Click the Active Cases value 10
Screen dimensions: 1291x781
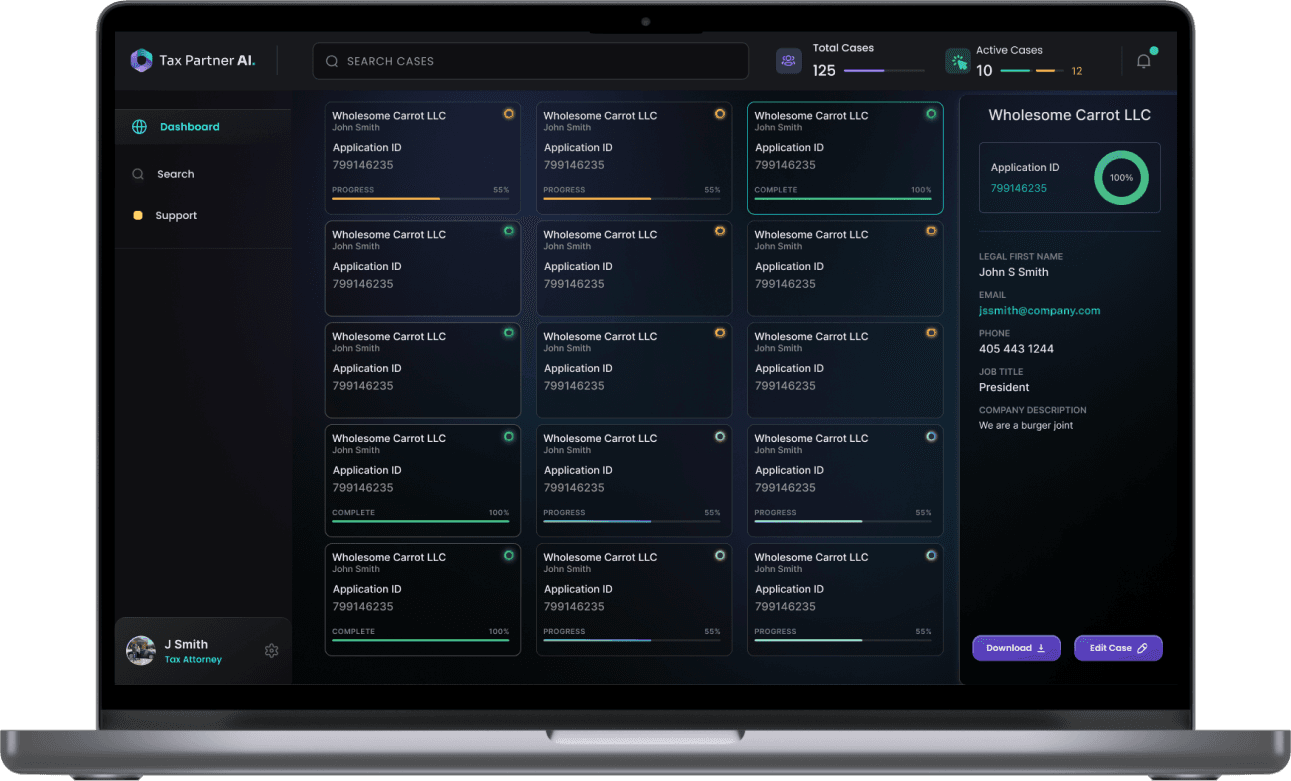[x=984, y=71]
